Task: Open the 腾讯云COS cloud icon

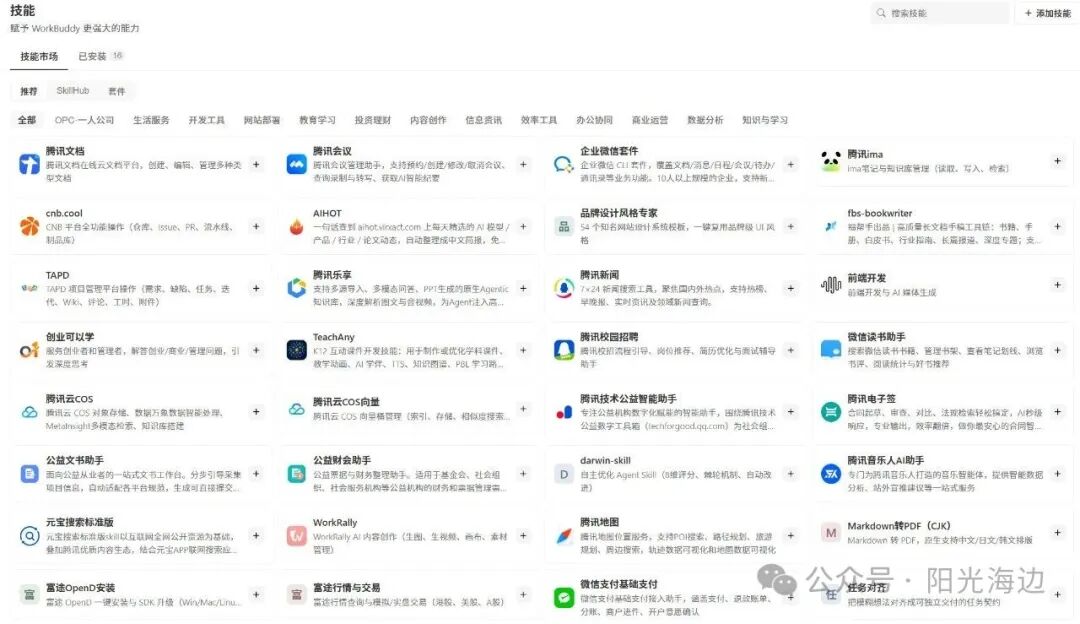Action: pos(29,412)
